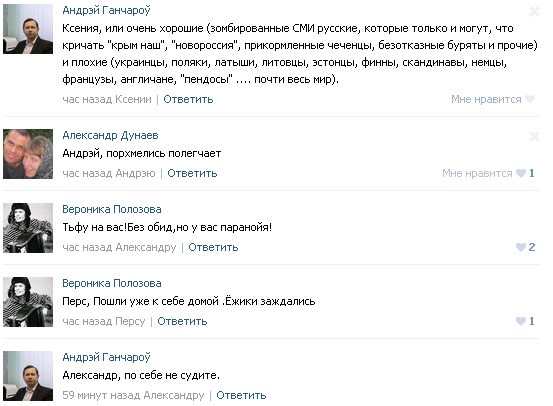The width and height of the screenshot is (553, 406).
Task: Click Александр Дунаев's couple avatar photo
Action: click(28, 154)
